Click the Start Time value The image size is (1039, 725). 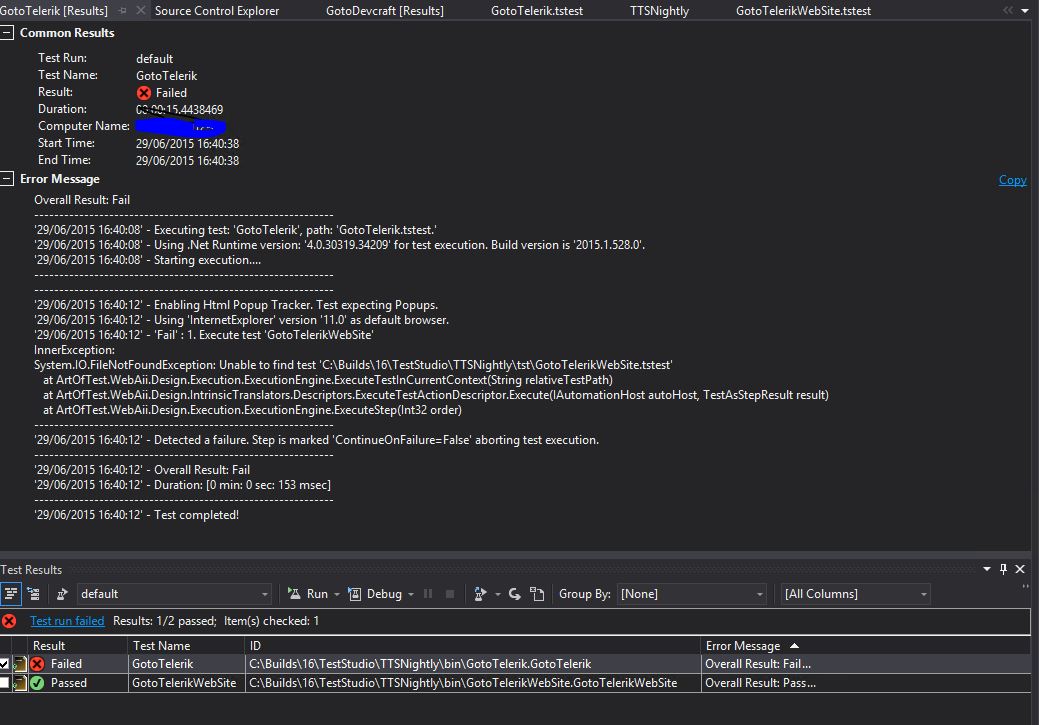coord(188,144)
